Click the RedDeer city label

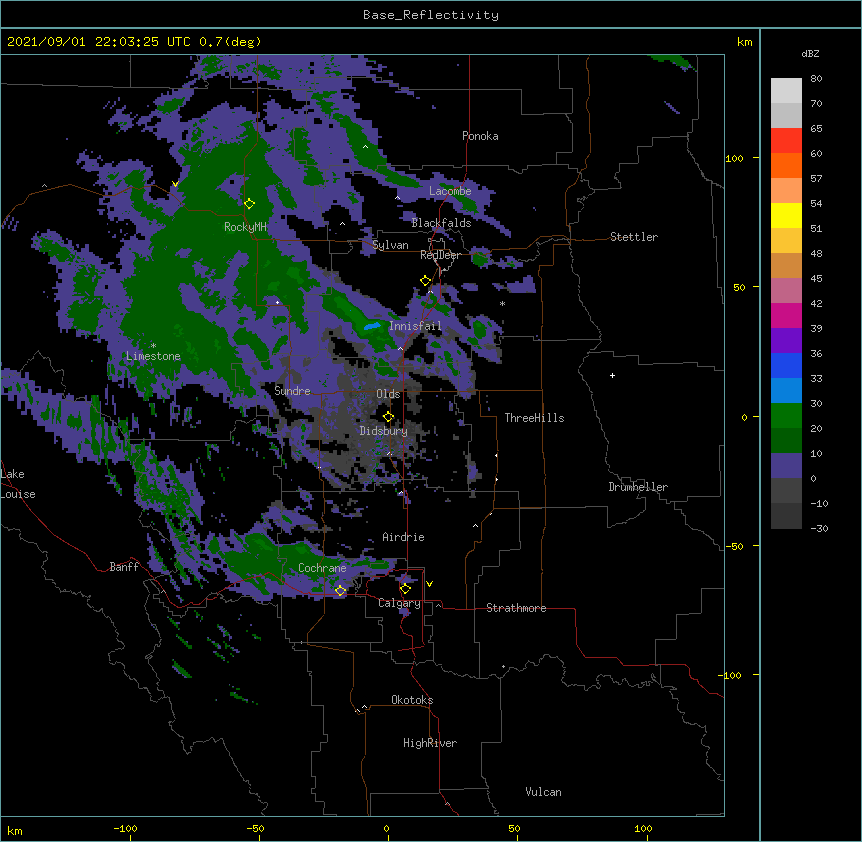point(440,255)
